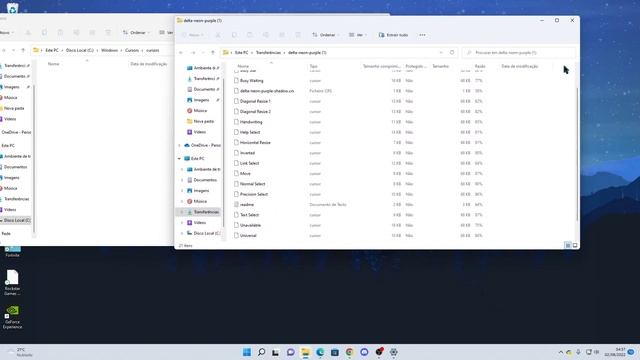The width and height of the screenshot is (640, 360).
Task: Expand the highlighted Transferências tree node
Action: 182,212
